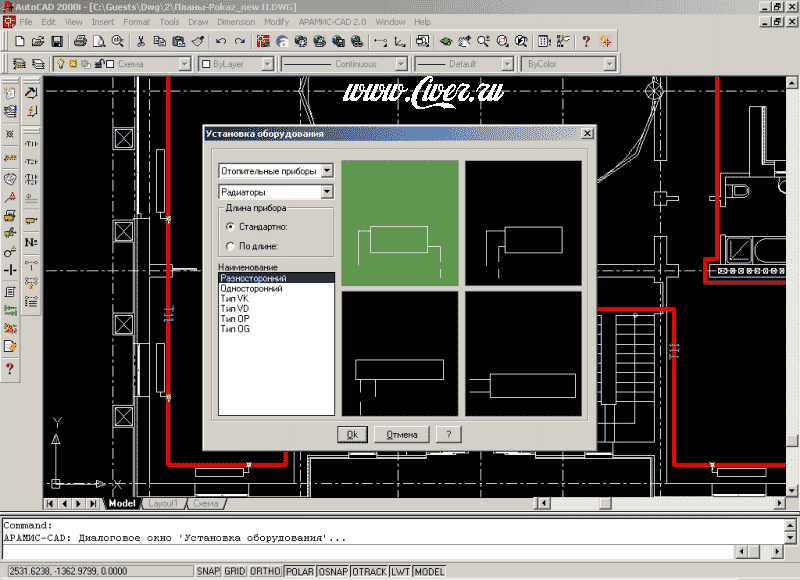Viewport: 800px width, 580px height.
Task: Toggle ORTHO mode in status bar
Action: click(x=265, y=571)
